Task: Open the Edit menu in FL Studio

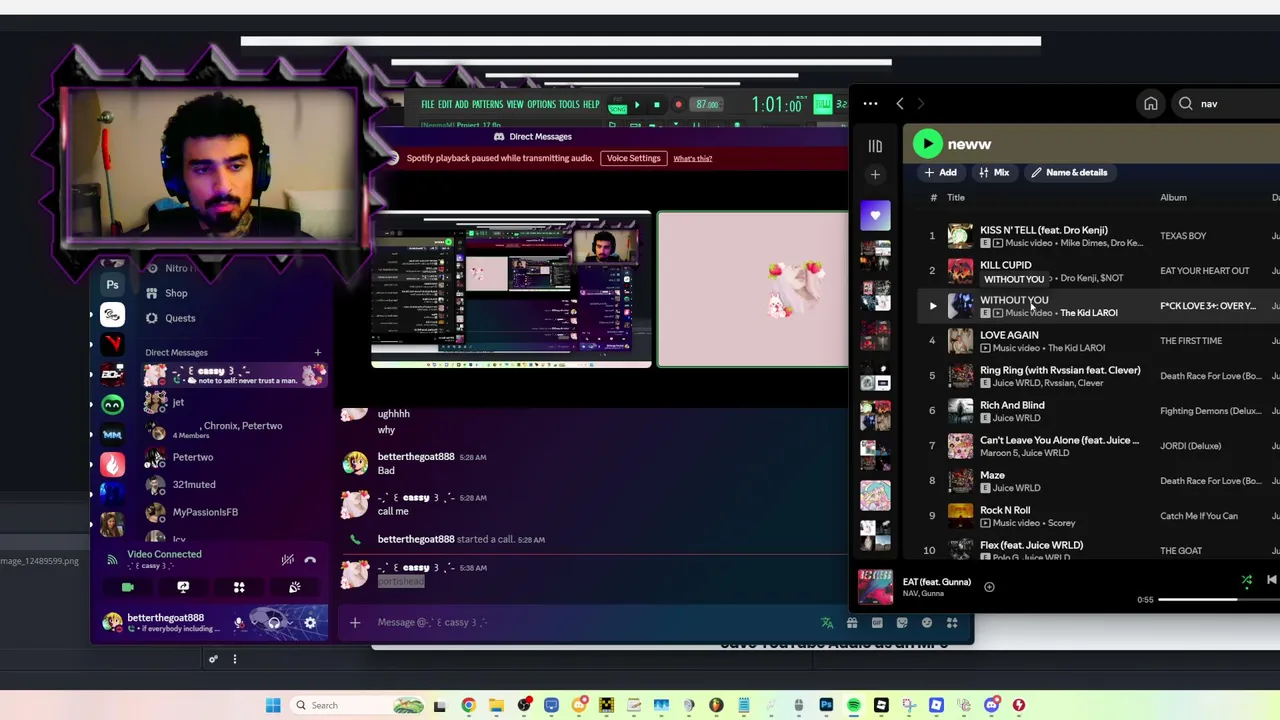Action: 445,105
